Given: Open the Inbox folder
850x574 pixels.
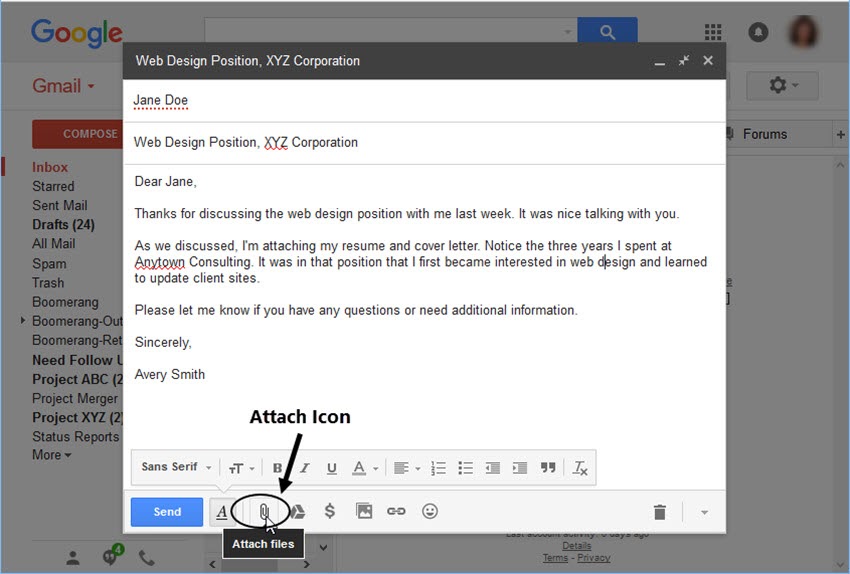Looking at the screenshot, I should point(50,167).
